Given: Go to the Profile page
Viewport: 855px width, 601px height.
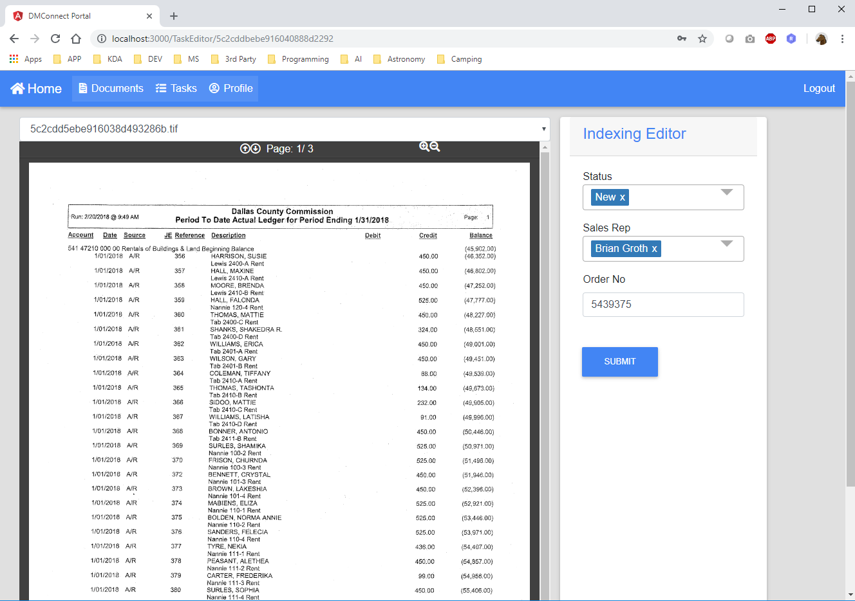Looking at the screenshot, I should tap(231, 88).
